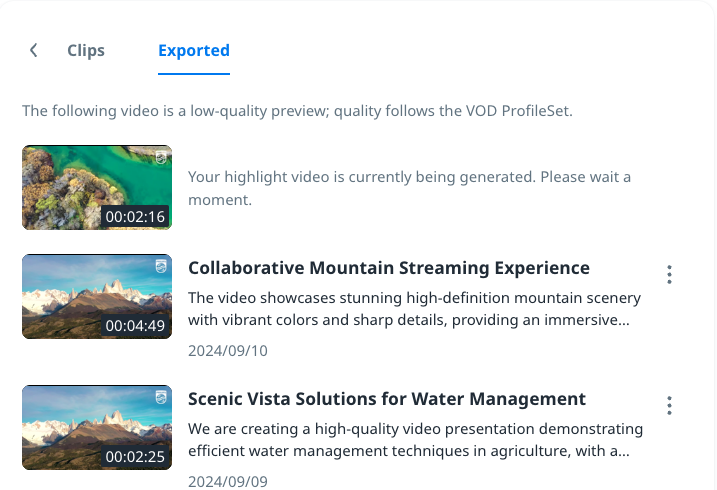Click the Collaborative Mountain Streaming Experience title
Screen dimensions: 717x490
(x=389, y=268)
